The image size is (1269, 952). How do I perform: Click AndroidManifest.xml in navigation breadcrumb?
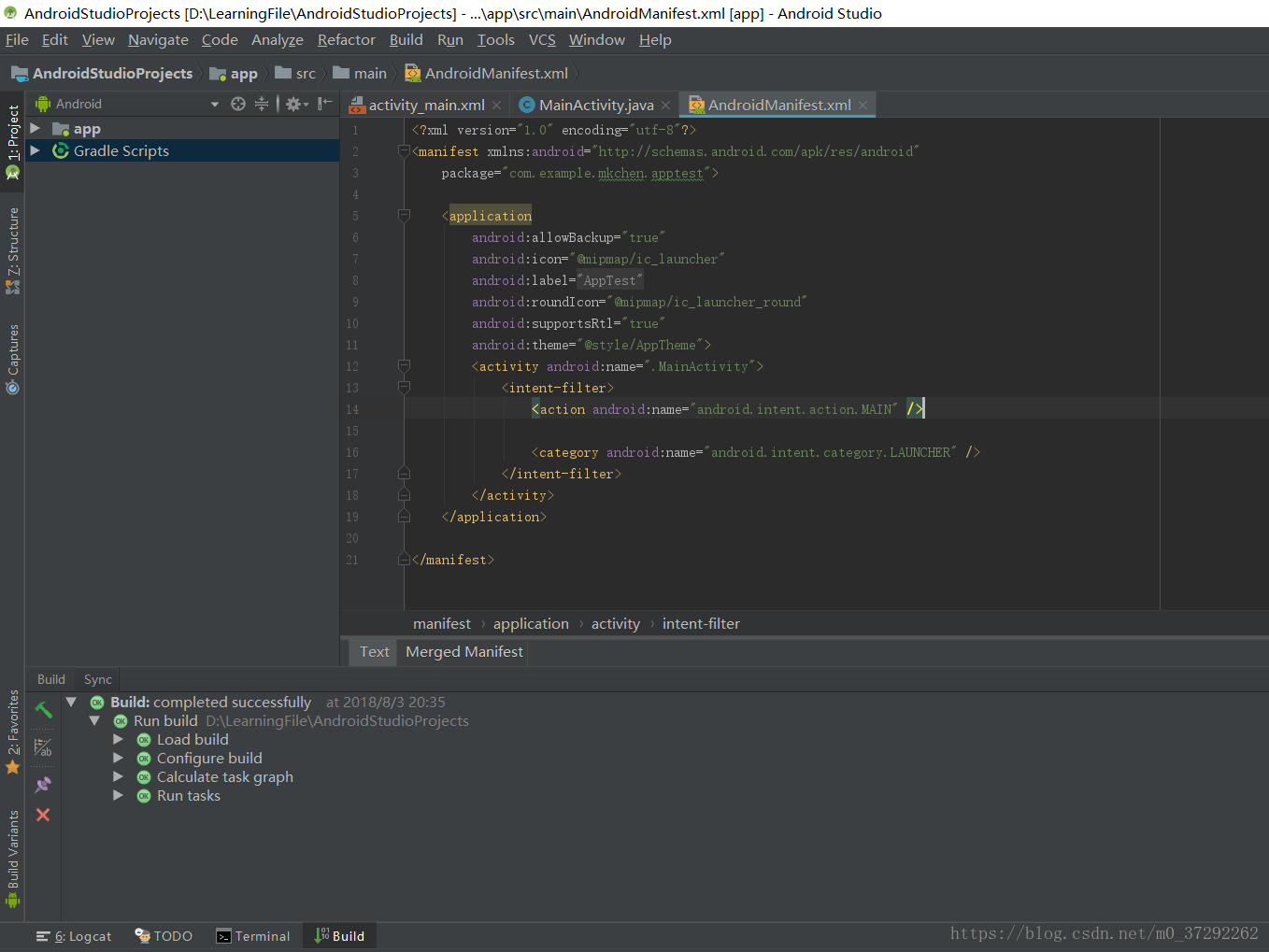coord(486,74)
